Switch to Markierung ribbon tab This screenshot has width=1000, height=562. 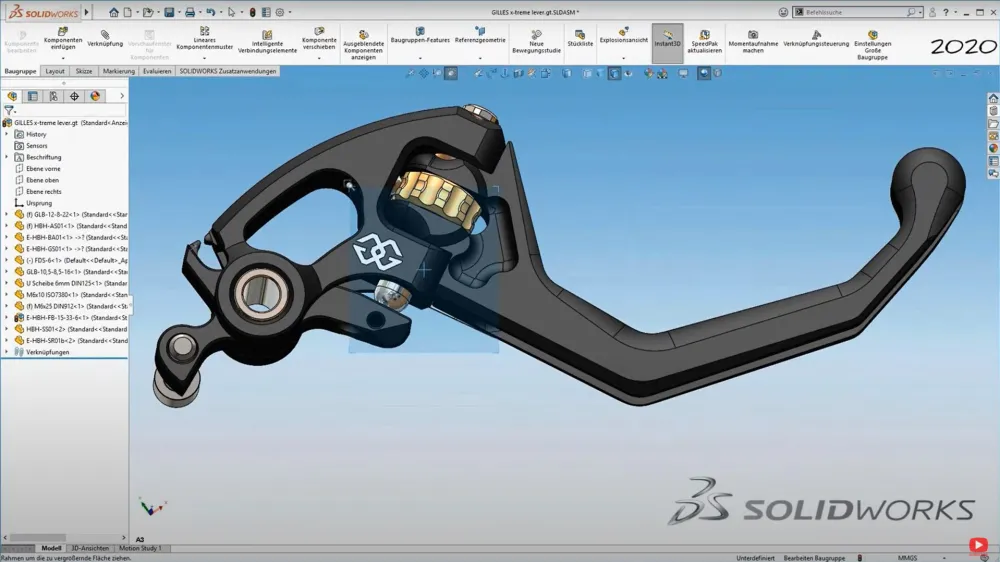pyautogui.click(x=119, y=71)
